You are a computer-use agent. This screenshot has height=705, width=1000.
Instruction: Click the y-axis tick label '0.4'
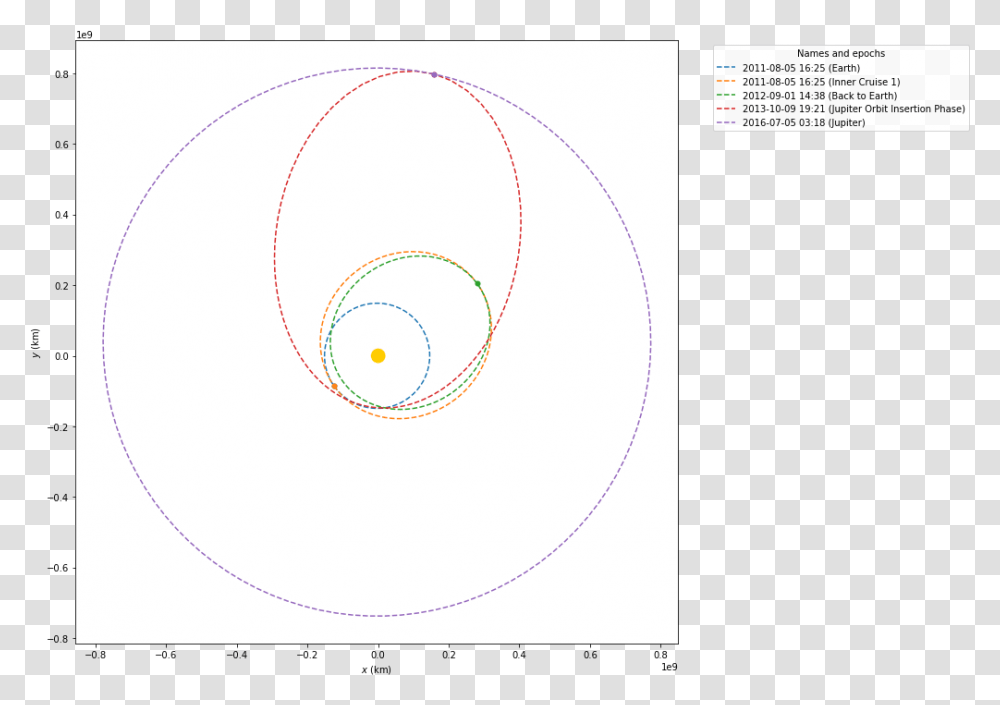click(x=61, y=215)
